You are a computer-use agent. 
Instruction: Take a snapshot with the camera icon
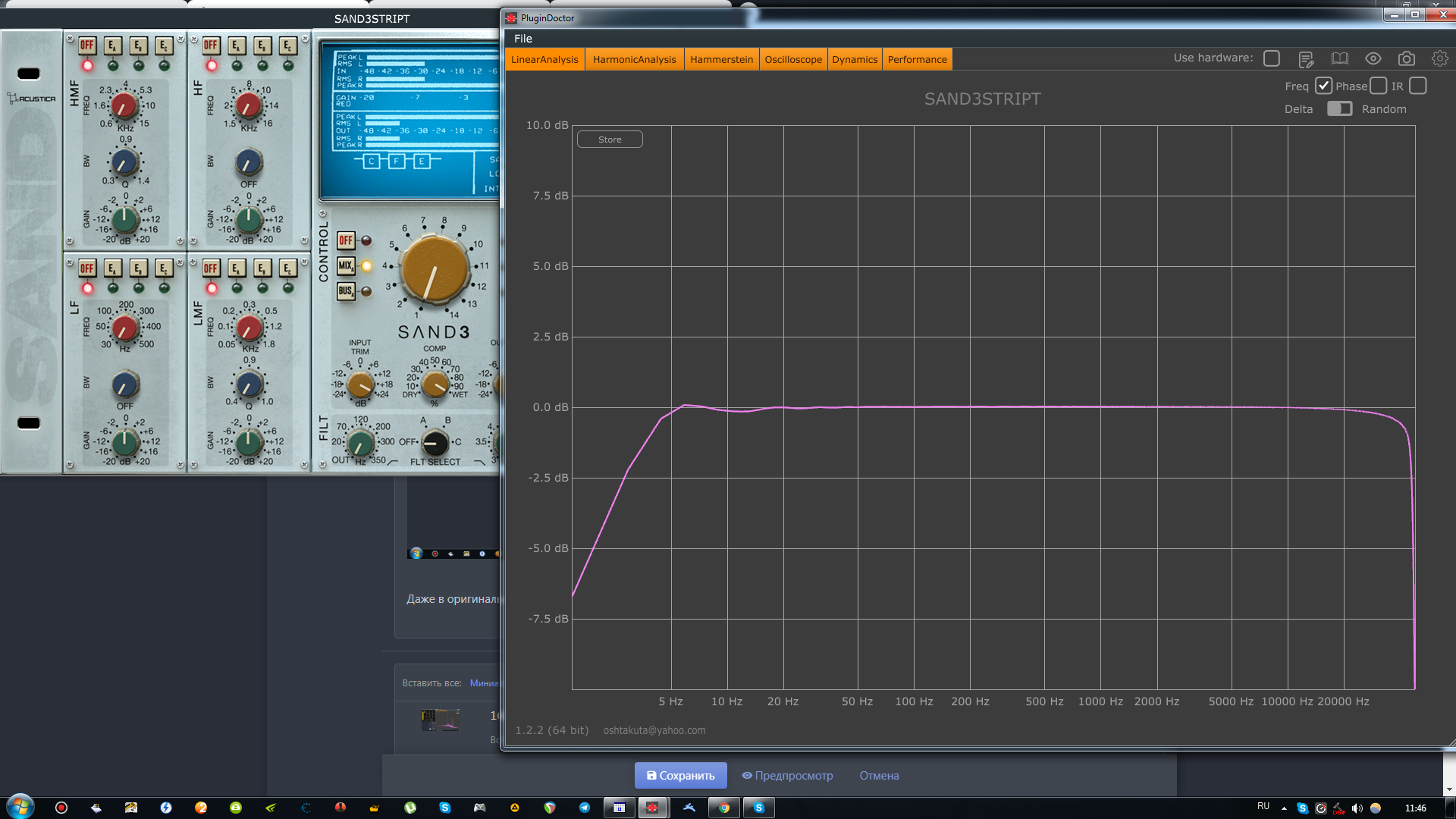[x=1407, y=58]
